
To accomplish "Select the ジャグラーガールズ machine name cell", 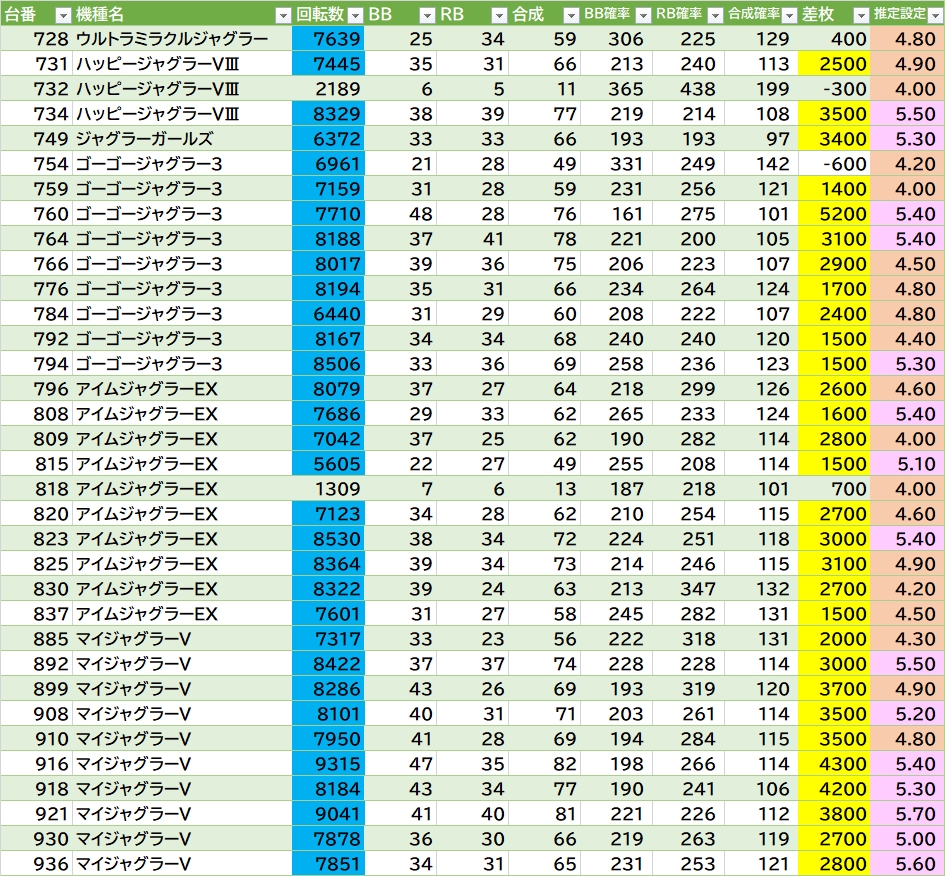I will tap(182, 139).
